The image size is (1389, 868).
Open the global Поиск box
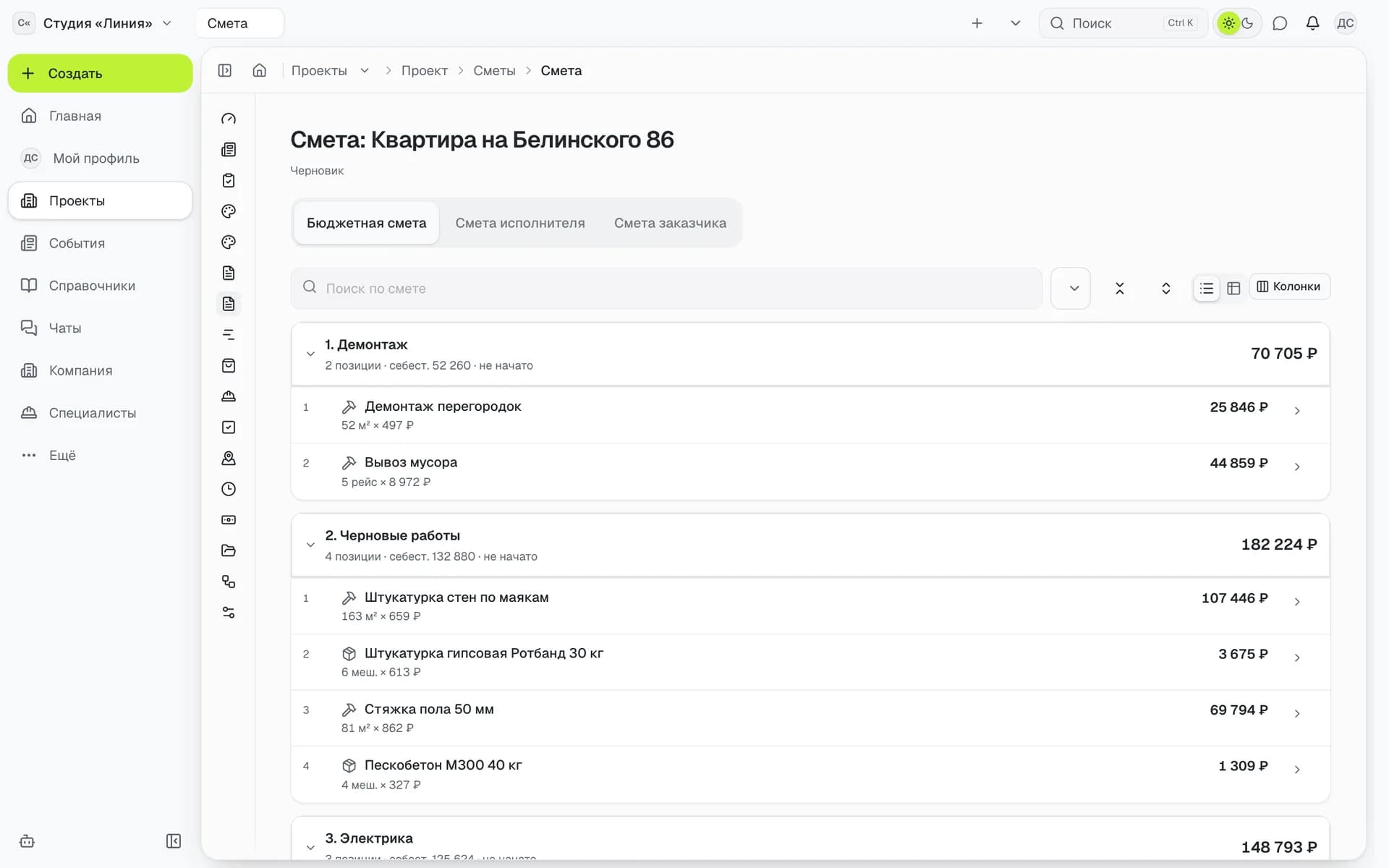click(x=1123, y=23)
